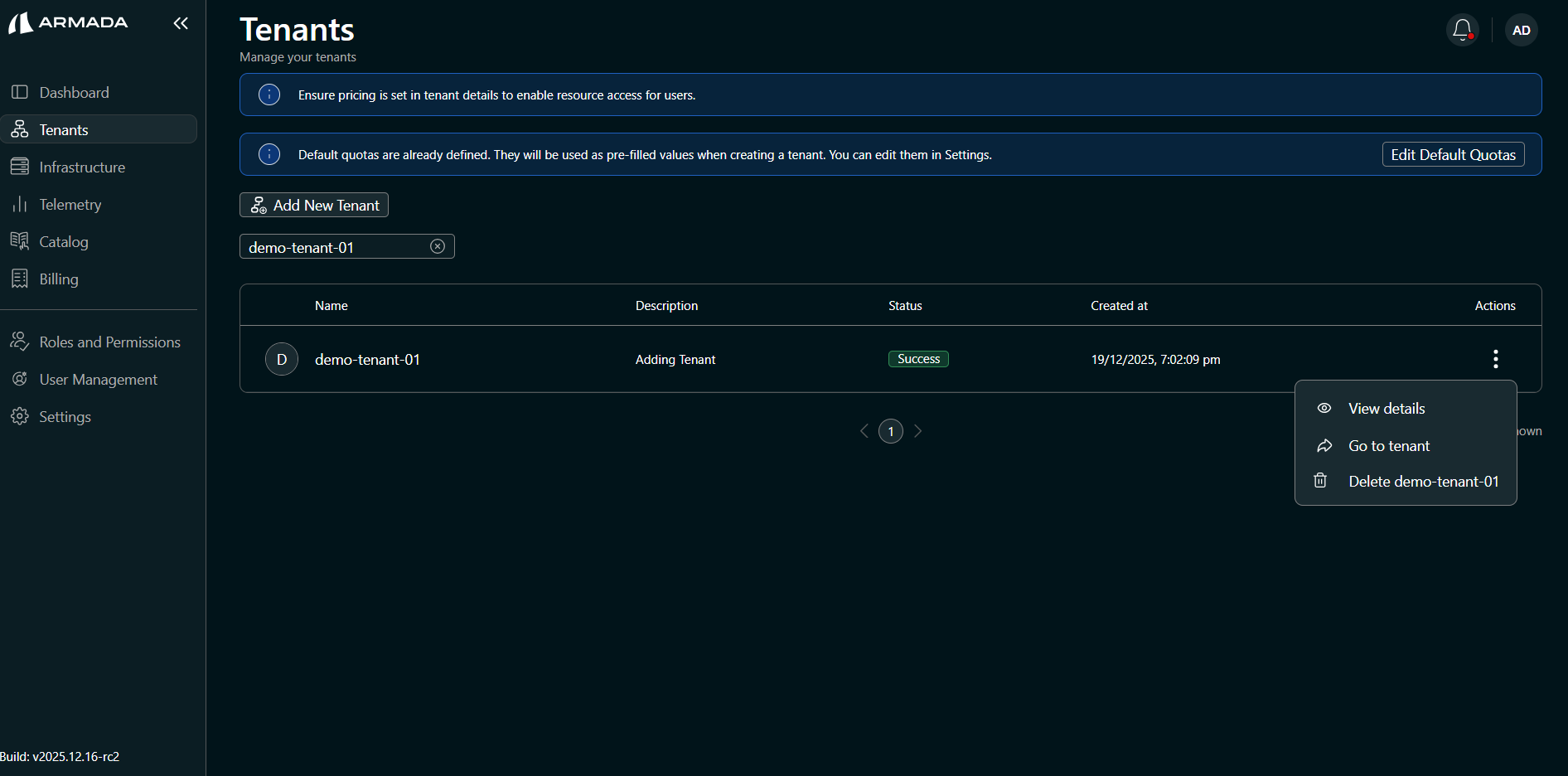
Task: Collapse the sidebar with double-chevron icon
Action: point(181,23)
